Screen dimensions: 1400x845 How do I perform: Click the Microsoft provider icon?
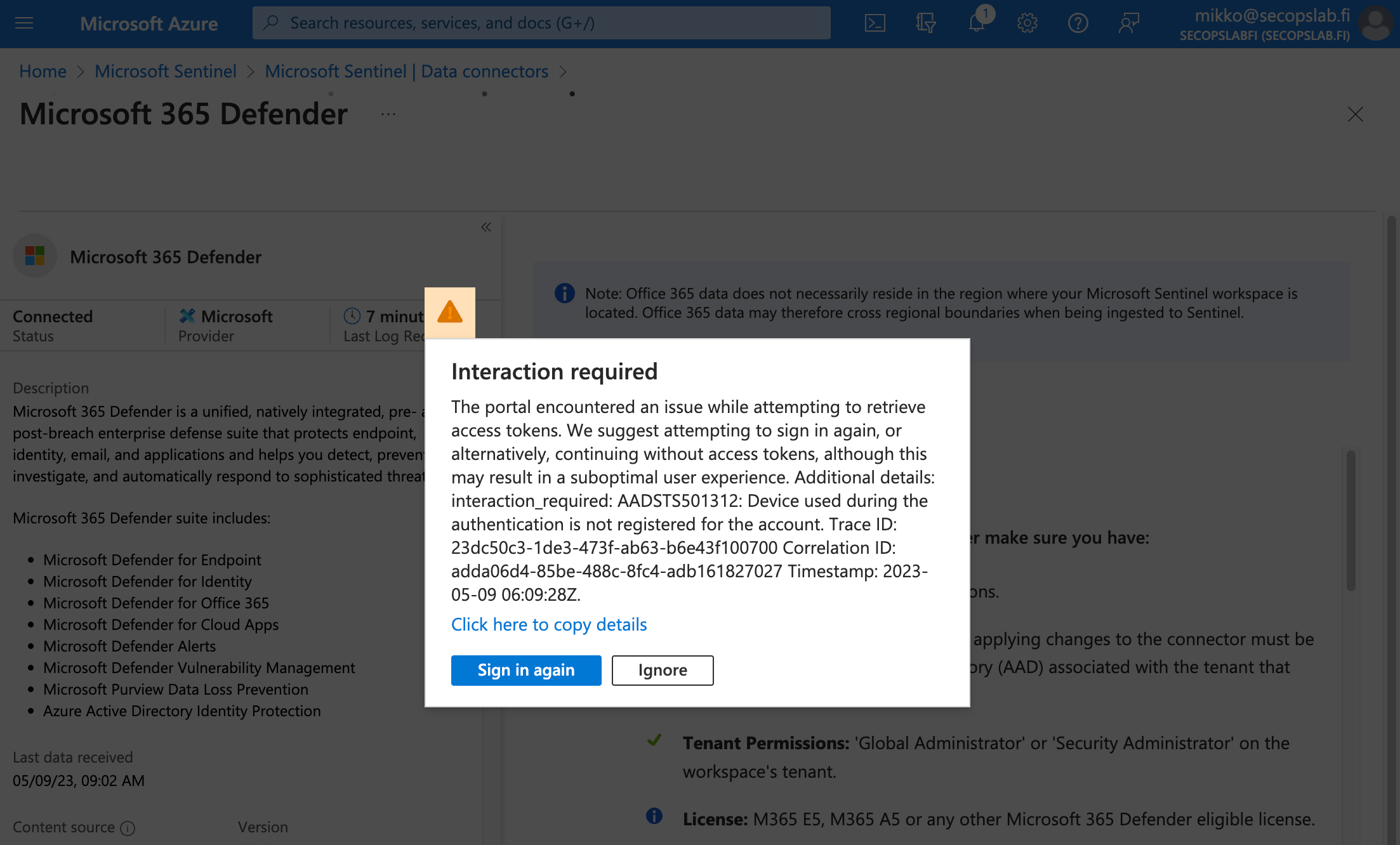tap(187, 315)
